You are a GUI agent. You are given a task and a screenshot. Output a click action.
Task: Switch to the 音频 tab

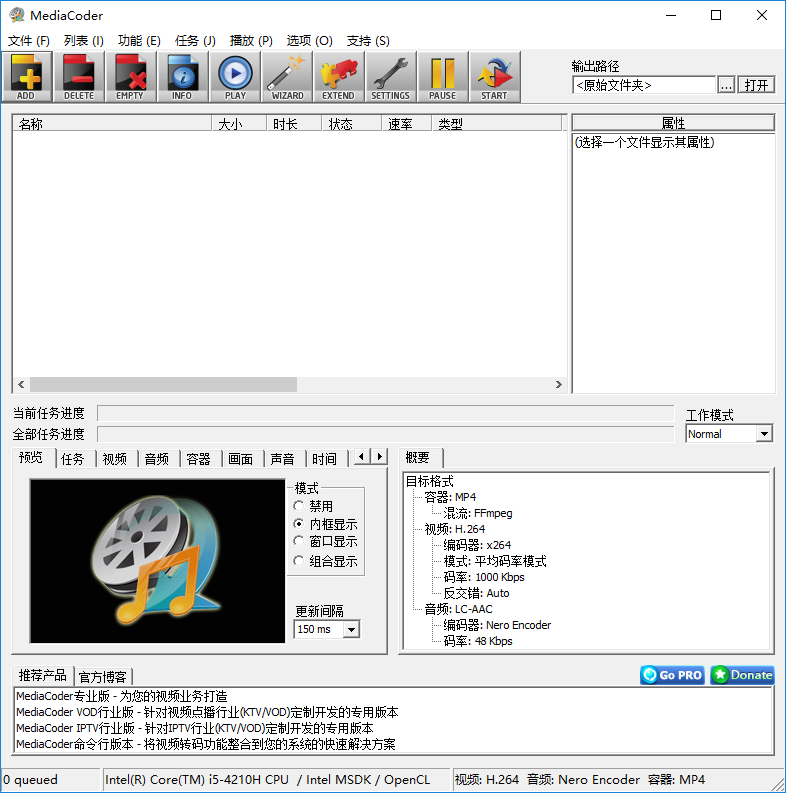pos(157,459)
